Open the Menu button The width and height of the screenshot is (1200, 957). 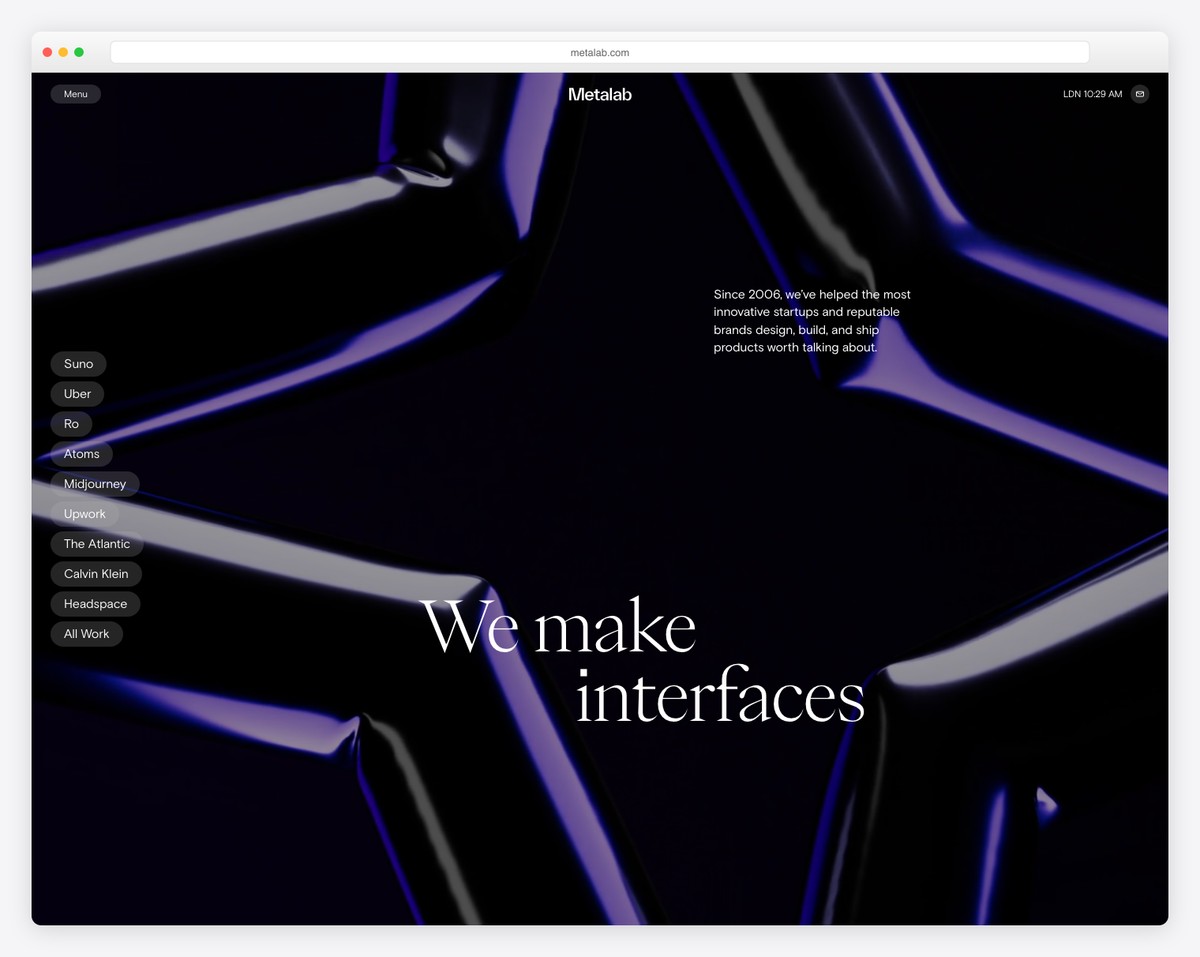click(75, 93)
